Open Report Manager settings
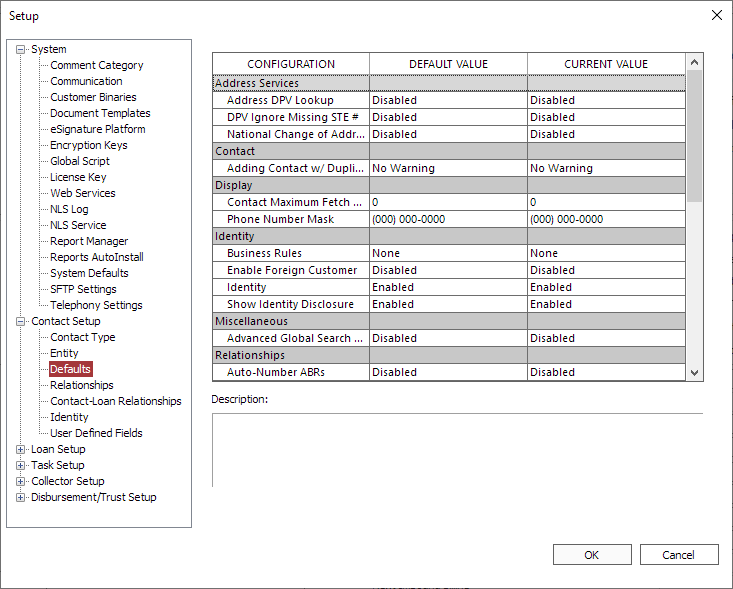This screenshot has width=733, height=589. click(x=89, y=241)
